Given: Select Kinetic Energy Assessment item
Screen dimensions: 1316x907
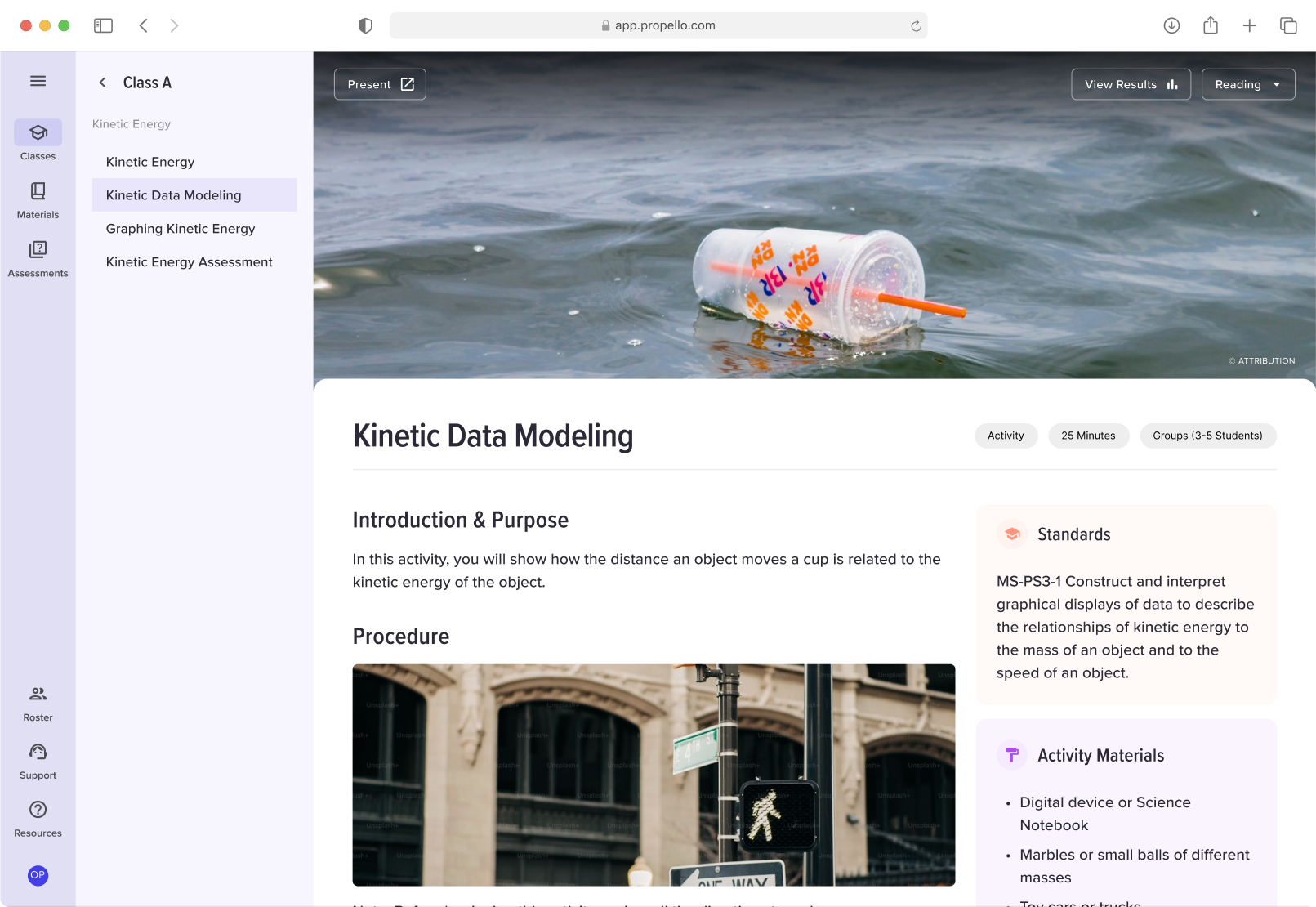Looking at the screenshot, I should coord(194,262).
